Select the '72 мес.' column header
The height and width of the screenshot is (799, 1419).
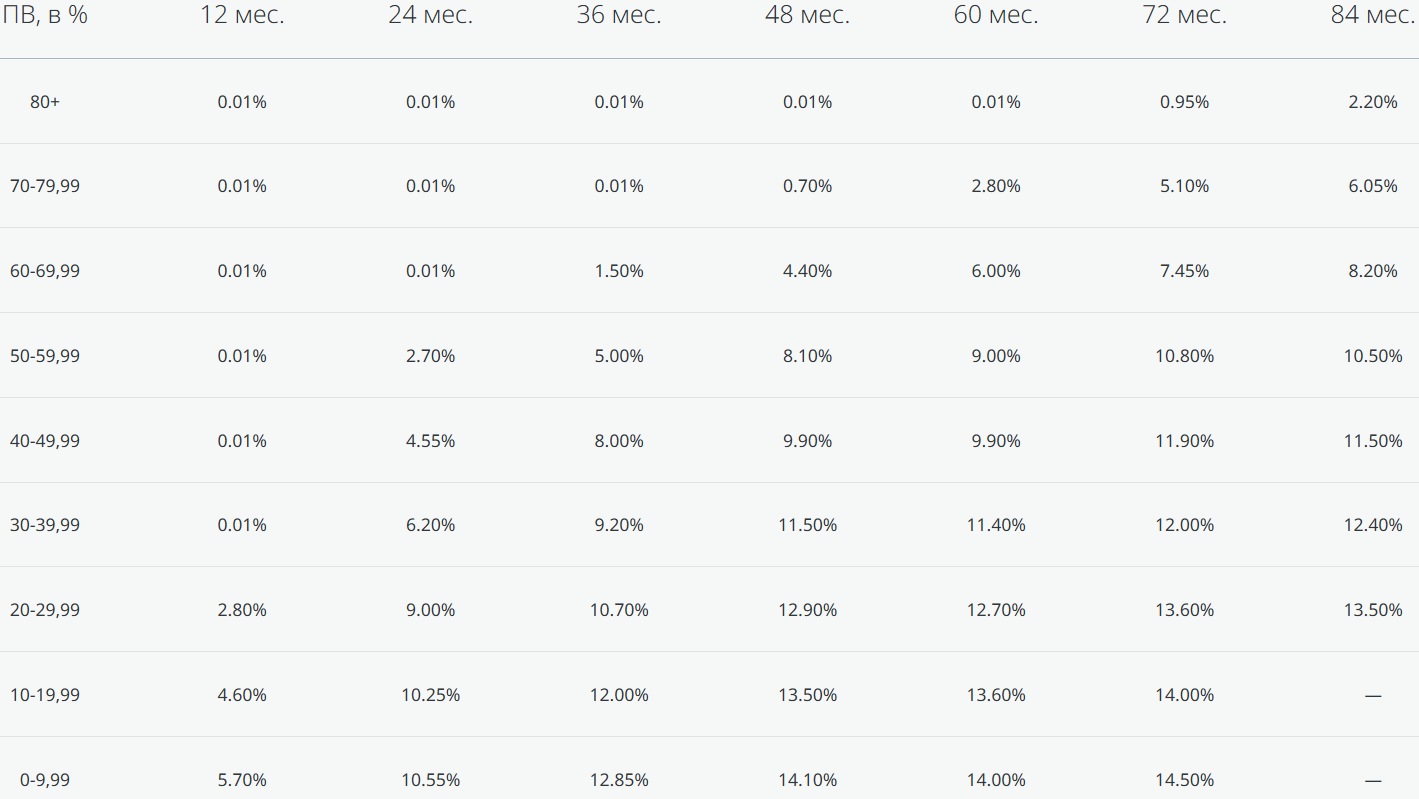point(1185,15)
